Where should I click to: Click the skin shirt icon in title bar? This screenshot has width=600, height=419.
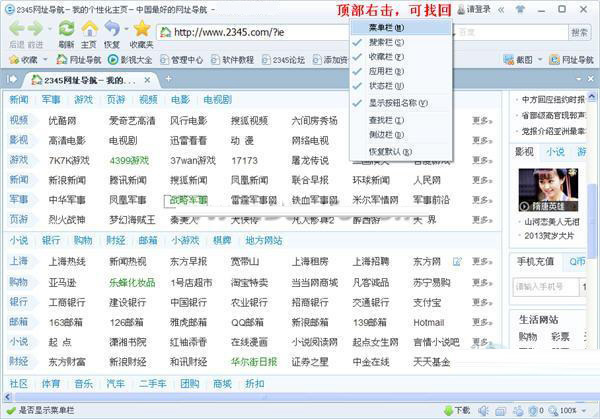tap(520, 9)
